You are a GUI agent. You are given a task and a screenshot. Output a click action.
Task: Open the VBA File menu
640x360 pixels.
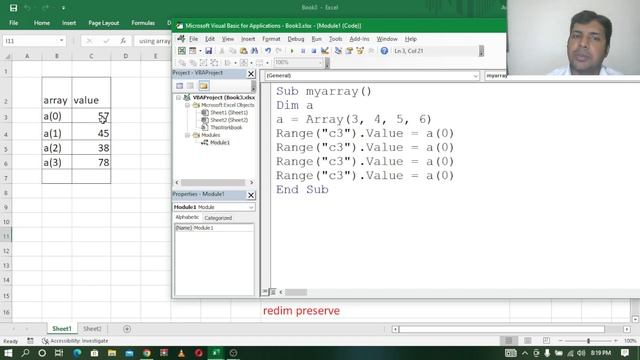click(193, 39)
